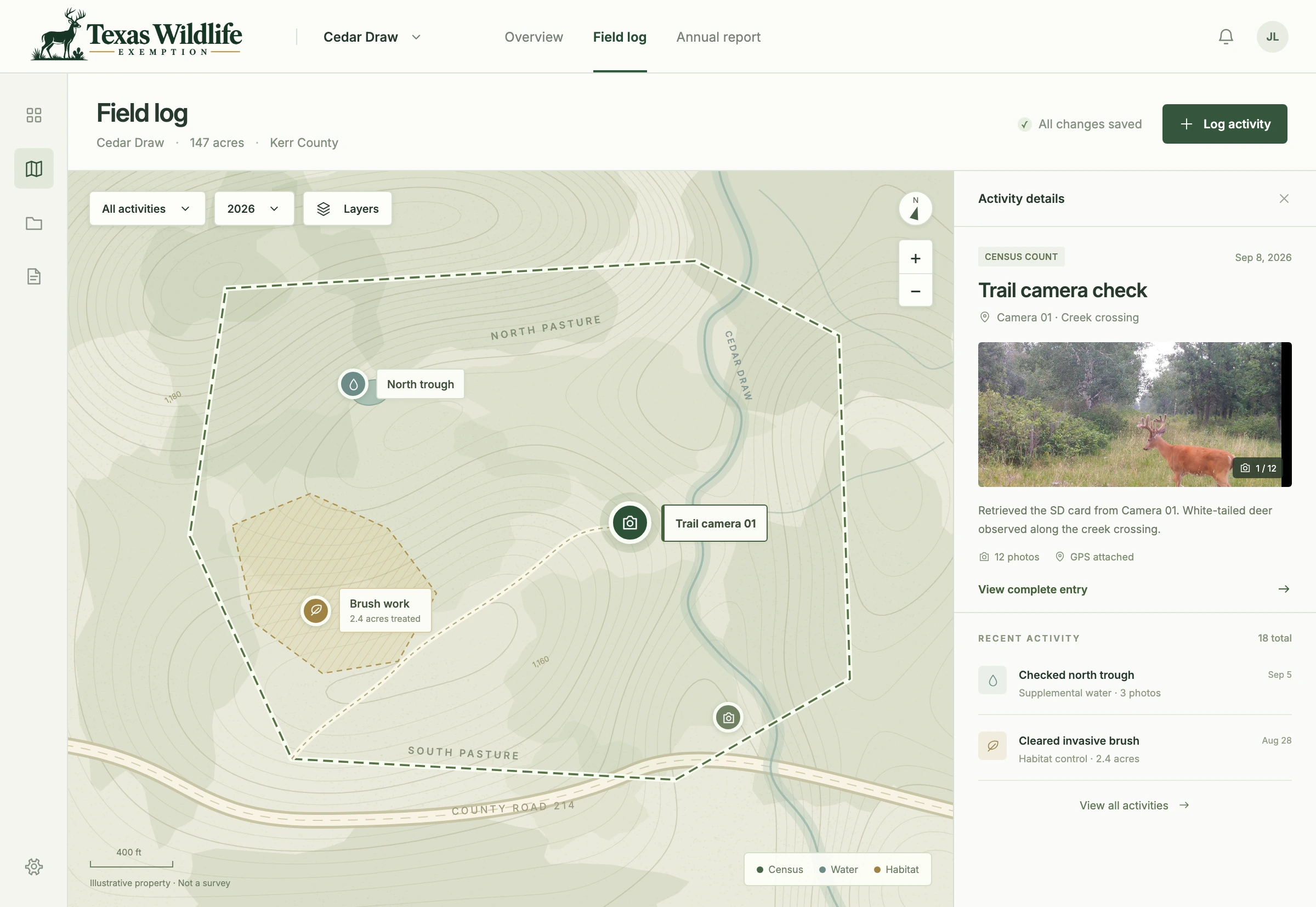
Task: Open the folder icon in sidebar
Action: pyautogui.click(x=33, y=223)
